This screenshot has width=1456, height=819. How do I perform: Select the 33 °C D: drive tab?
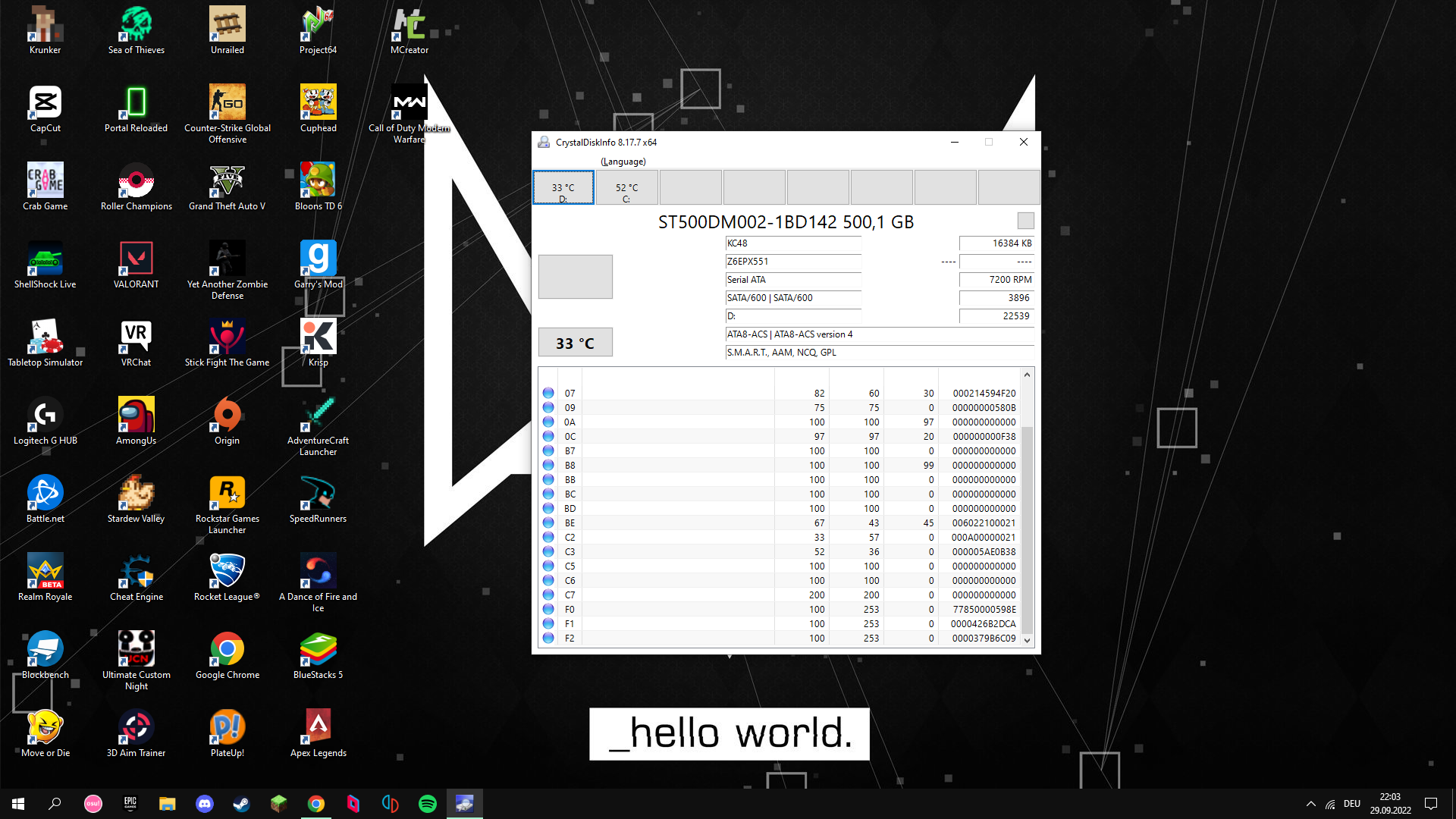click(563, 187)
